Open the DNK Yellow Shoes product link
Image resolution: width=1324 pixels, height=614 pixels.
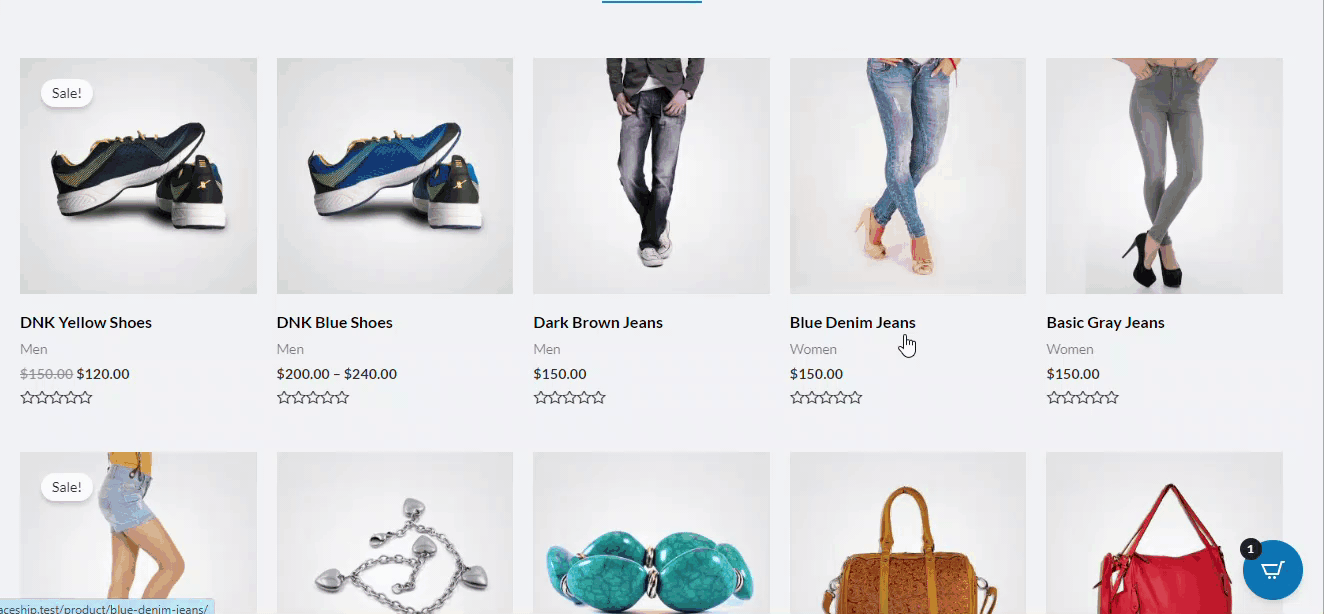pos(86,323)
